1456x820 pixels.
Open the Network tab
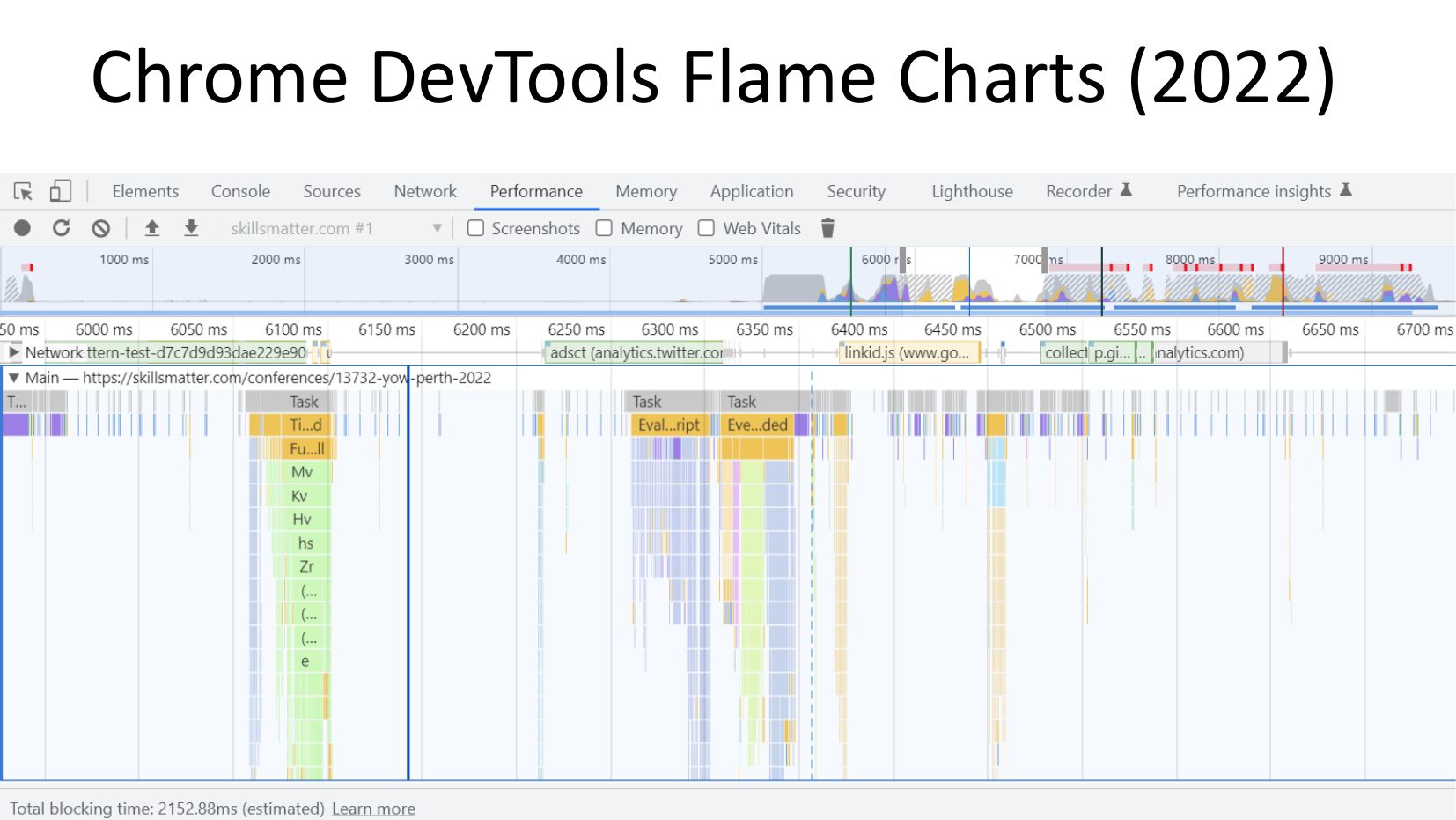425,191
